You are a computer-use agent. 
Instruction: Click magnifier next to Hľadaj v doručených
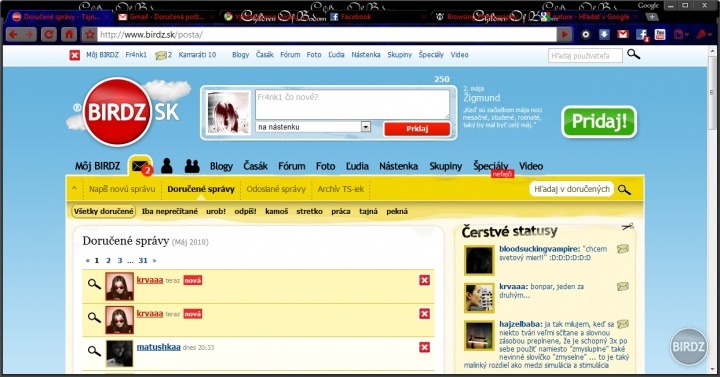pyautogui.click(x=624, y=189)
